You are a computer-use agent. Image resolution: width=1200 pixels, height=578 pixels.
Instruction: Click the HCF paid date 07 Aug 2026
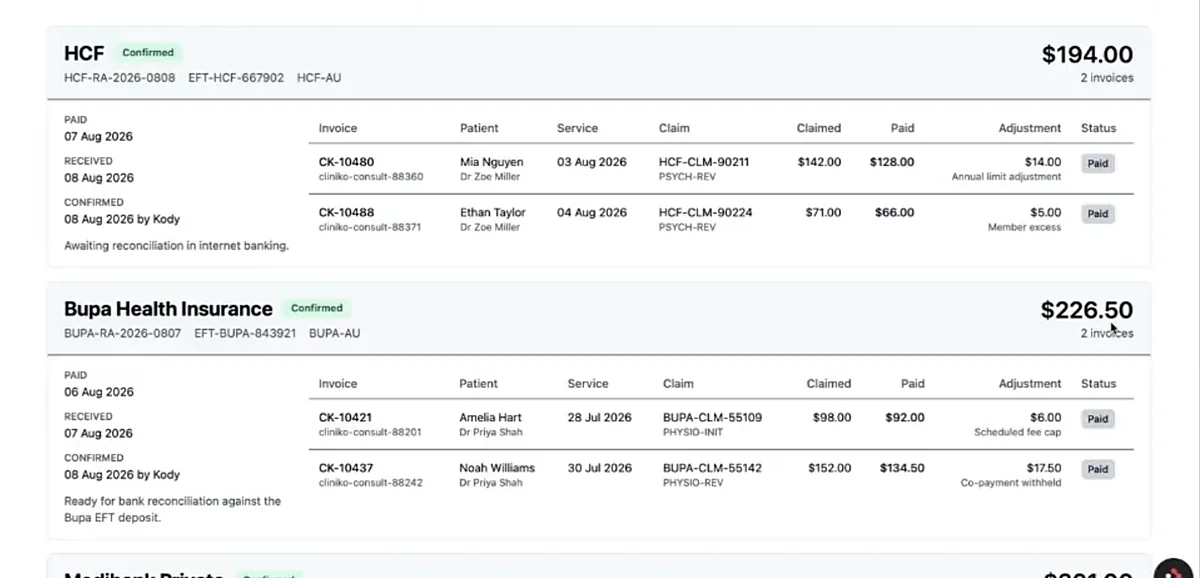[98, 136]
